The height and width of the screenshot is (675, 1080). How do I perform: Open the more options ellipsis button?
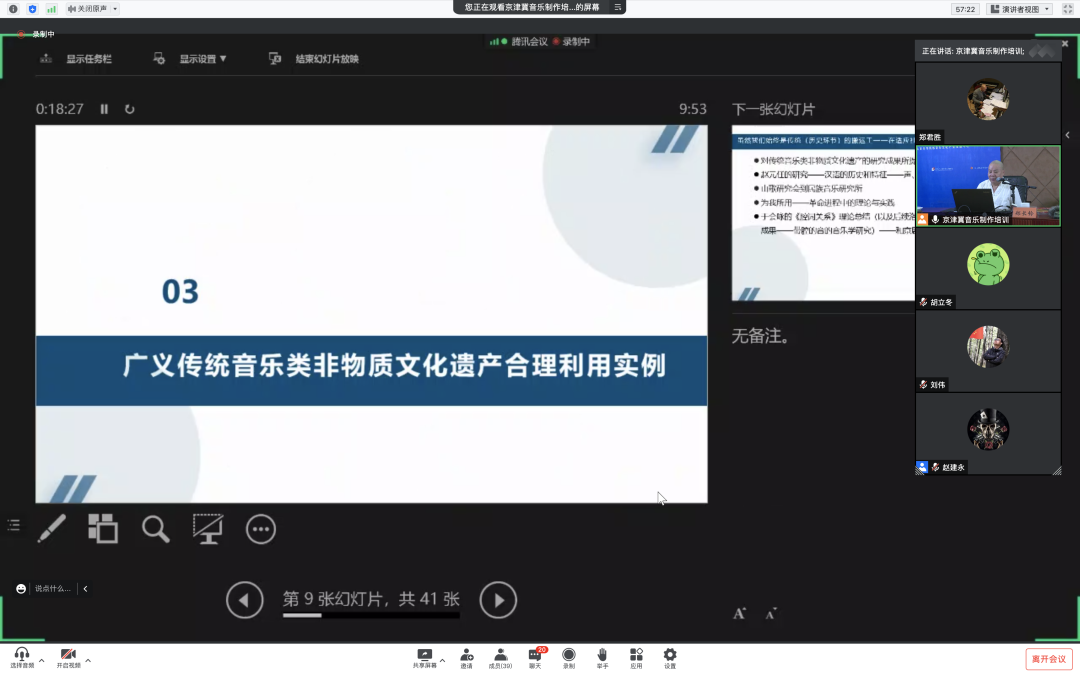(261, 528)
